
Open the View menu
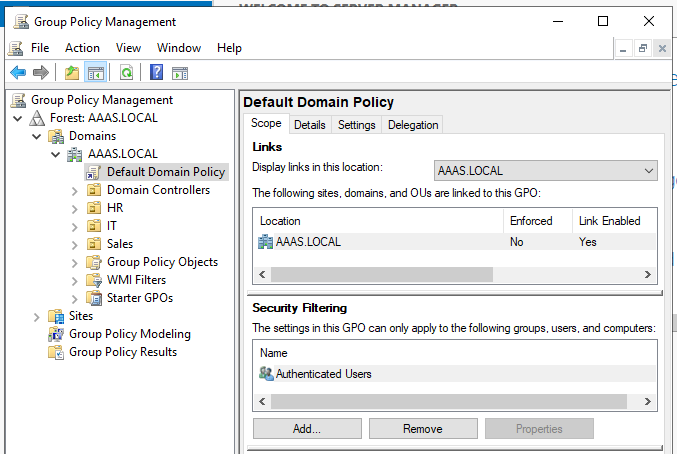click(128, 48)
